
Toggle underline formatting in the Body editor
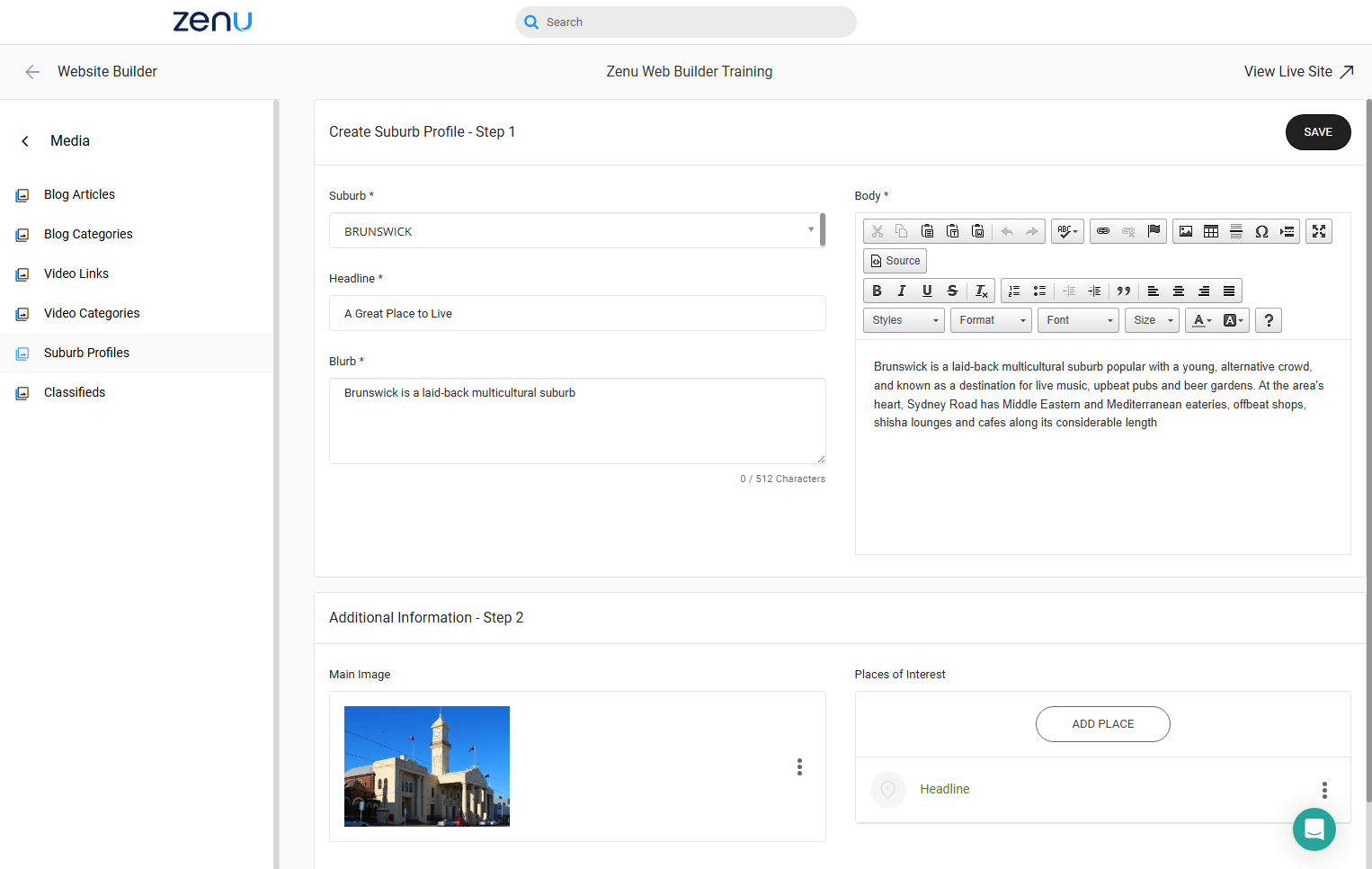[x=927, y=291]
